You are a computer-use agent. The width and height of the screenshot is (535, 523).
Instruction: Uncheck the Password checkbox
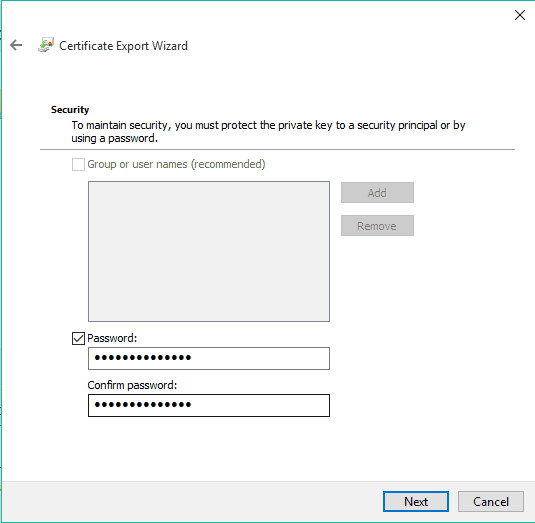coord(78,338)
